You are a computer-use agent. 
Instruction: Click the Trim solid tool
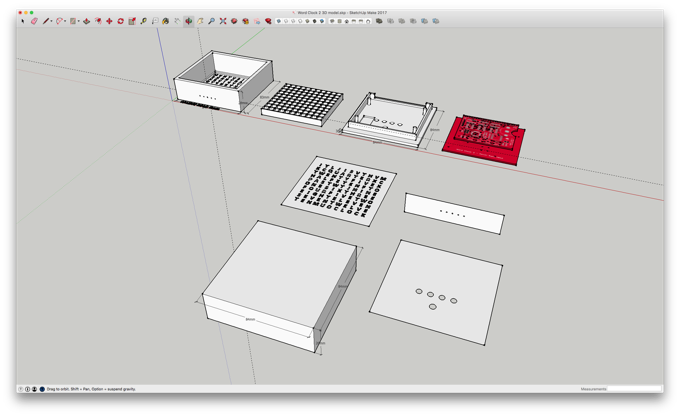(424, 21)
